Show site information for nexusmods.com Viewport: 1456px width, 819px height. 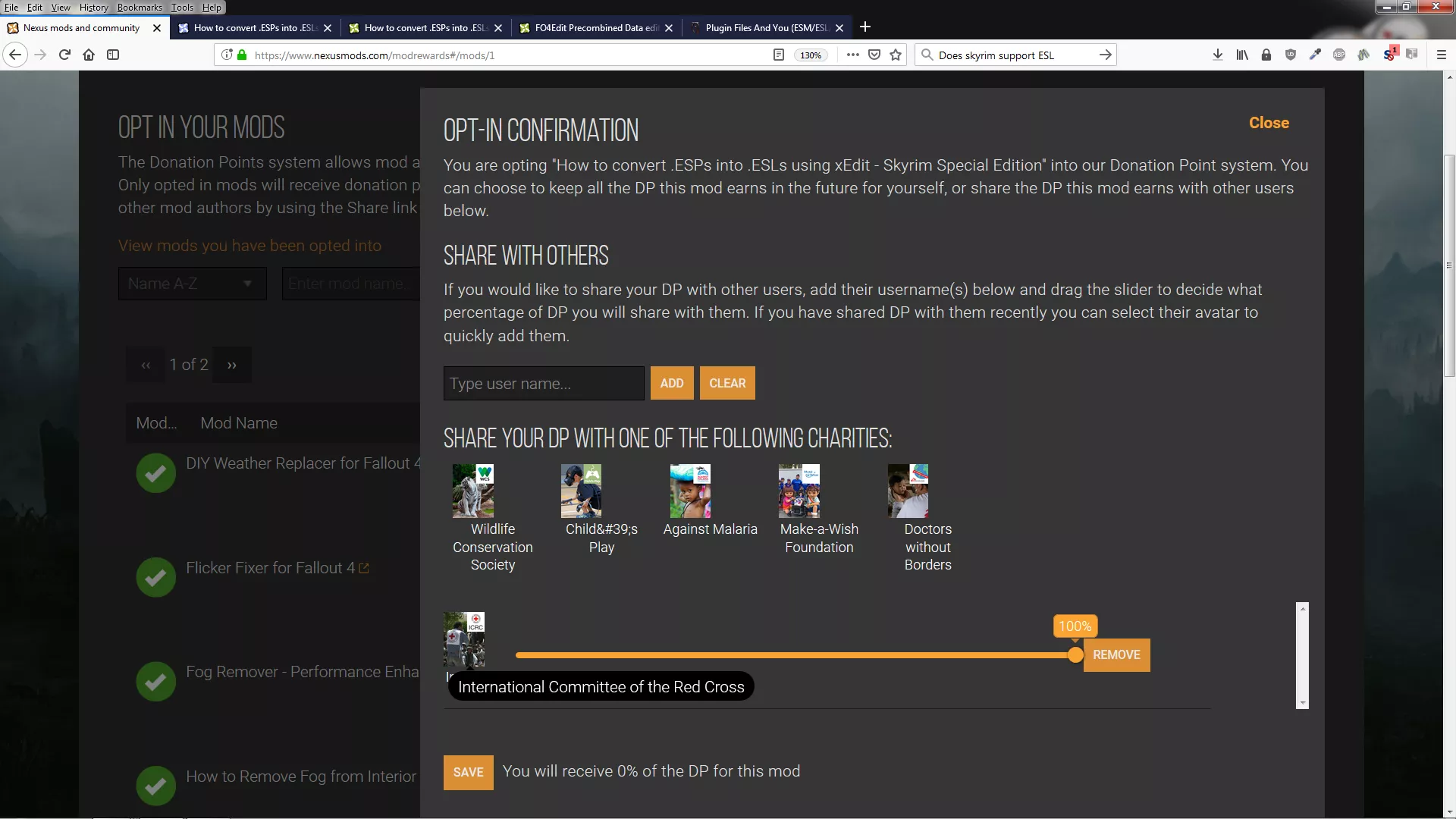click(x=226, y=55)
